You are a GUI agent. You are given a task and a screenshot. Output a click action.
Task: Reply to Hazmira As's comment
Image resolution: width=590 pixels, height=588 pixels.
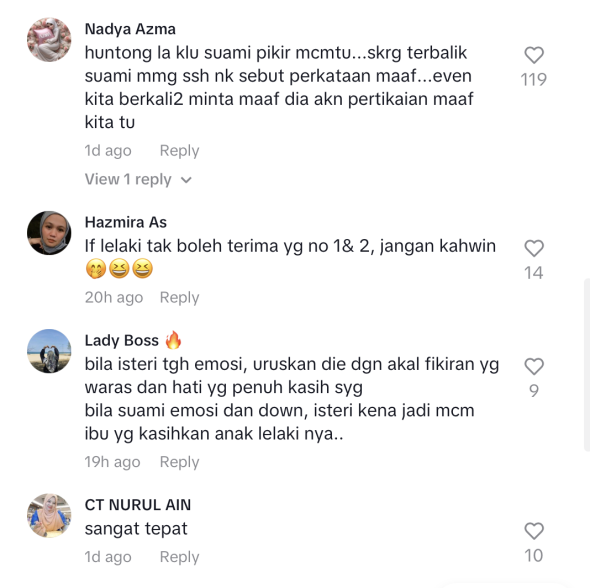coord(179,298)
